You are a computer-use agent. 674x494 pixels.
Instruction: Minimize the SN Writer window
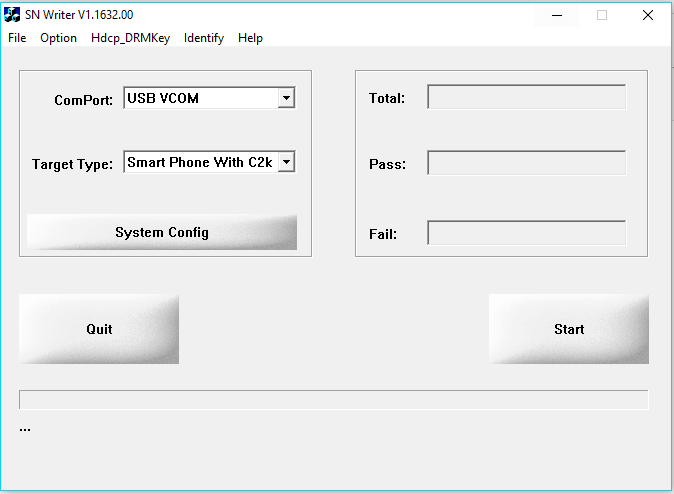[556, 15]
